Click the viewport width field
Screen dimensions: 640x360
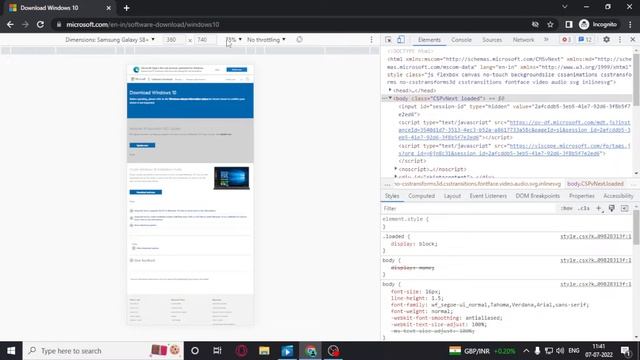(174, 40)
